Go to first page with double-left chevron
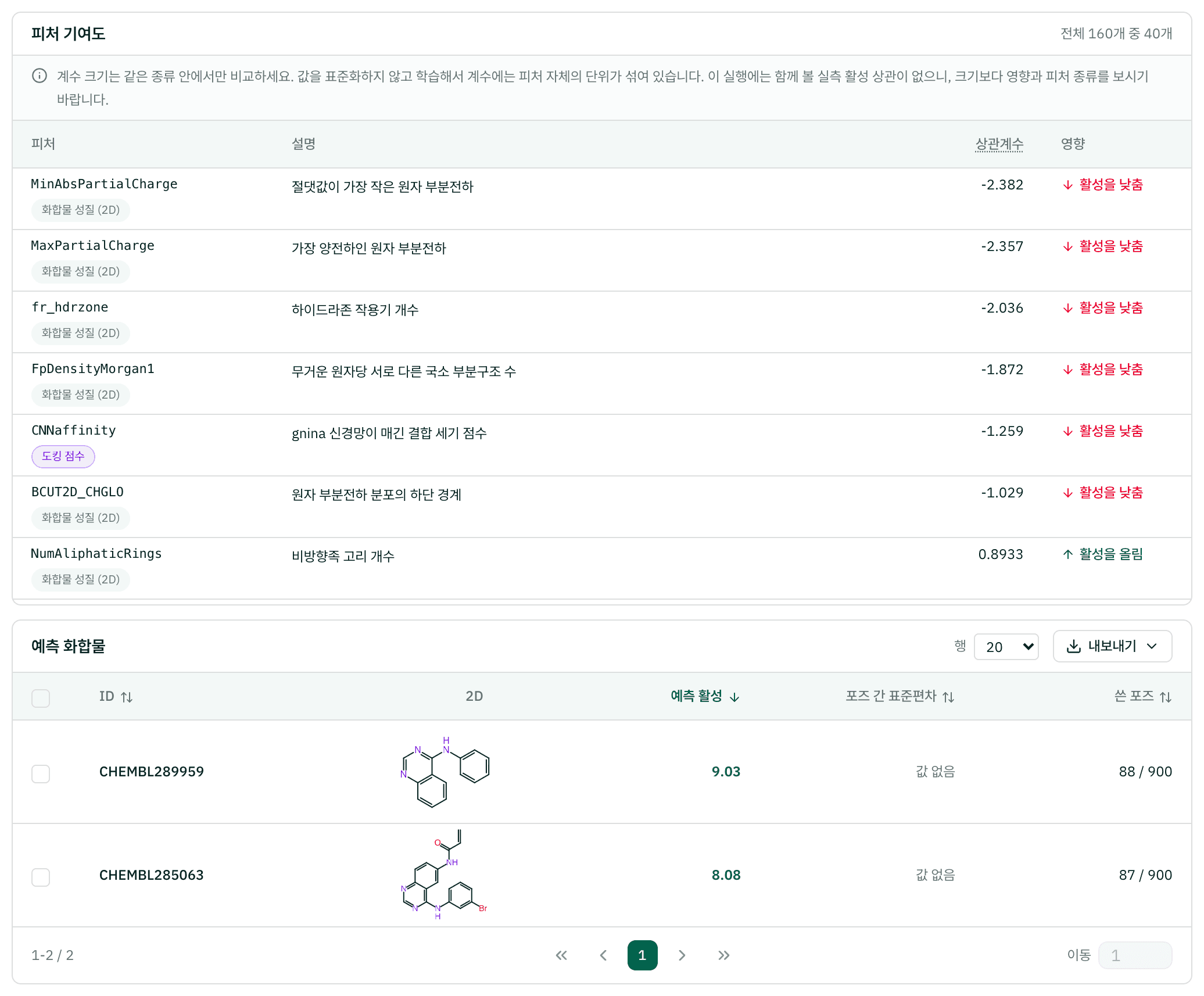1204x996 pixels. (x=561, y=955)
